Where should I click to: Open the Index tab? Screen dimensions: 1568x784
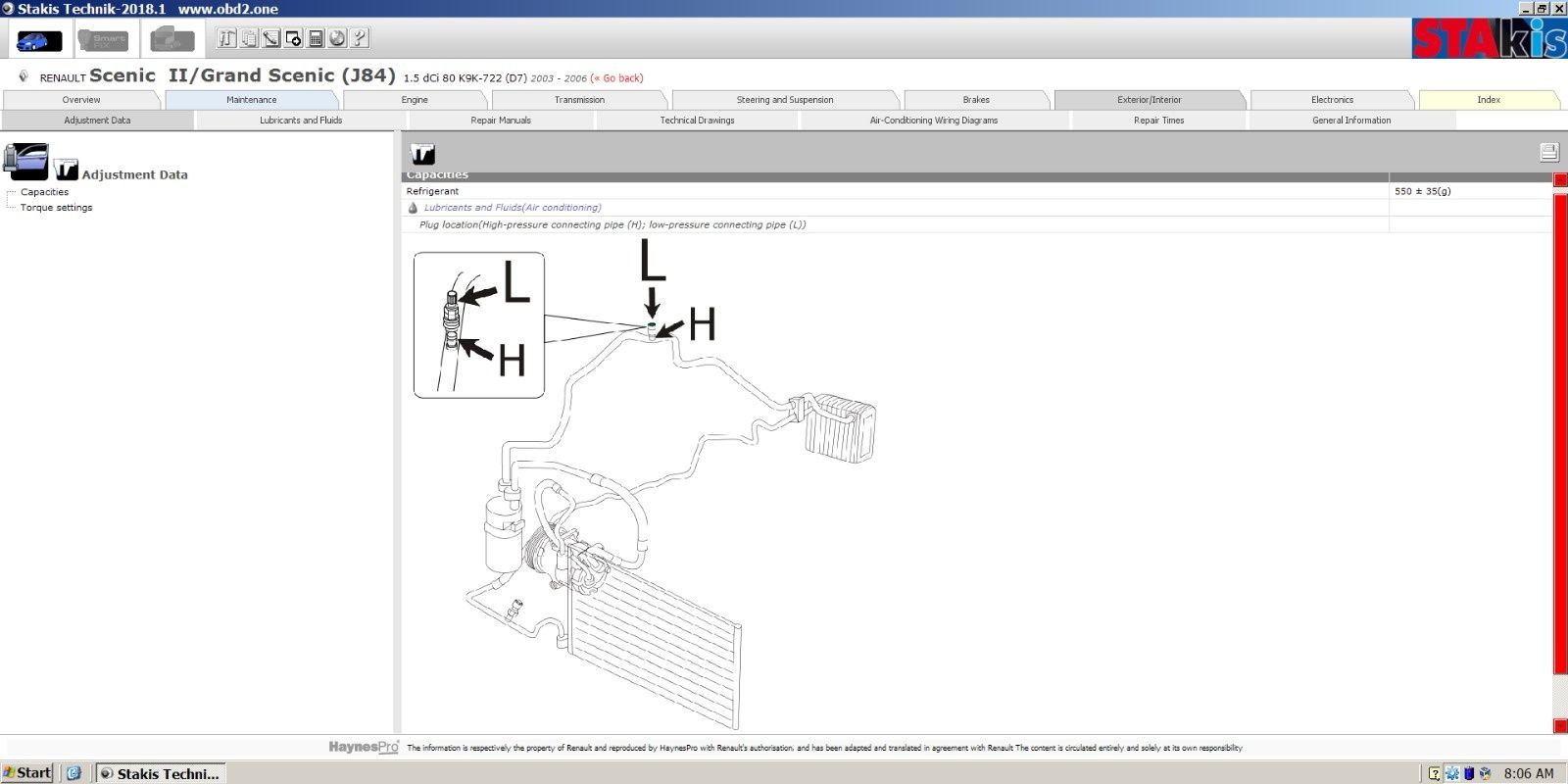point(1489,100)
